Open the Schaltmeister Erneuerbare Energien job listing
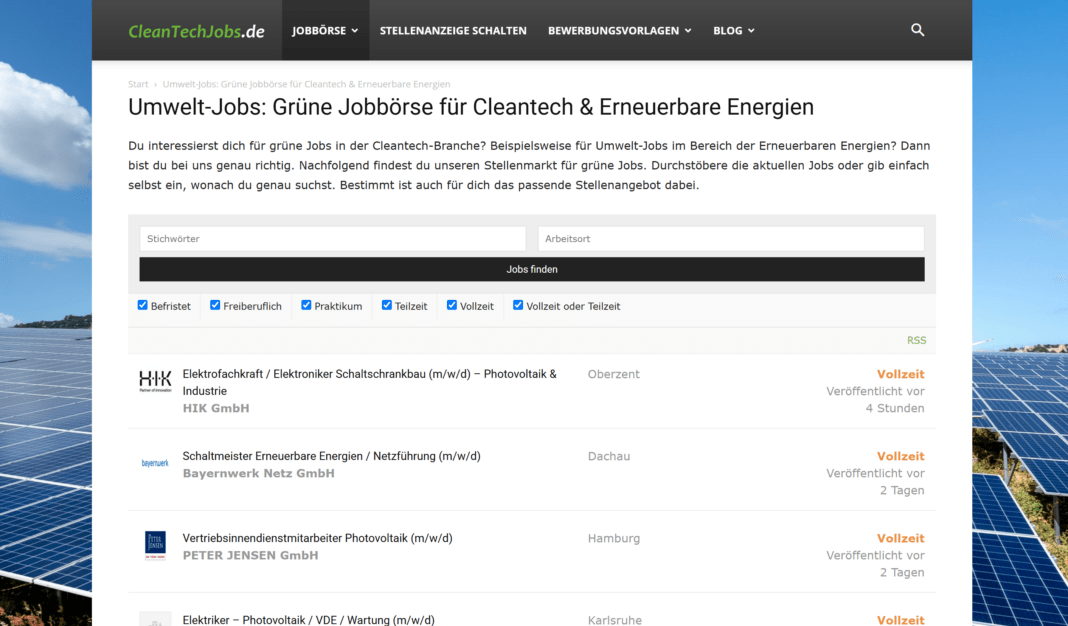Image resolution: width=1068 pixels, height=626 pixels. (x=331, y=456)
